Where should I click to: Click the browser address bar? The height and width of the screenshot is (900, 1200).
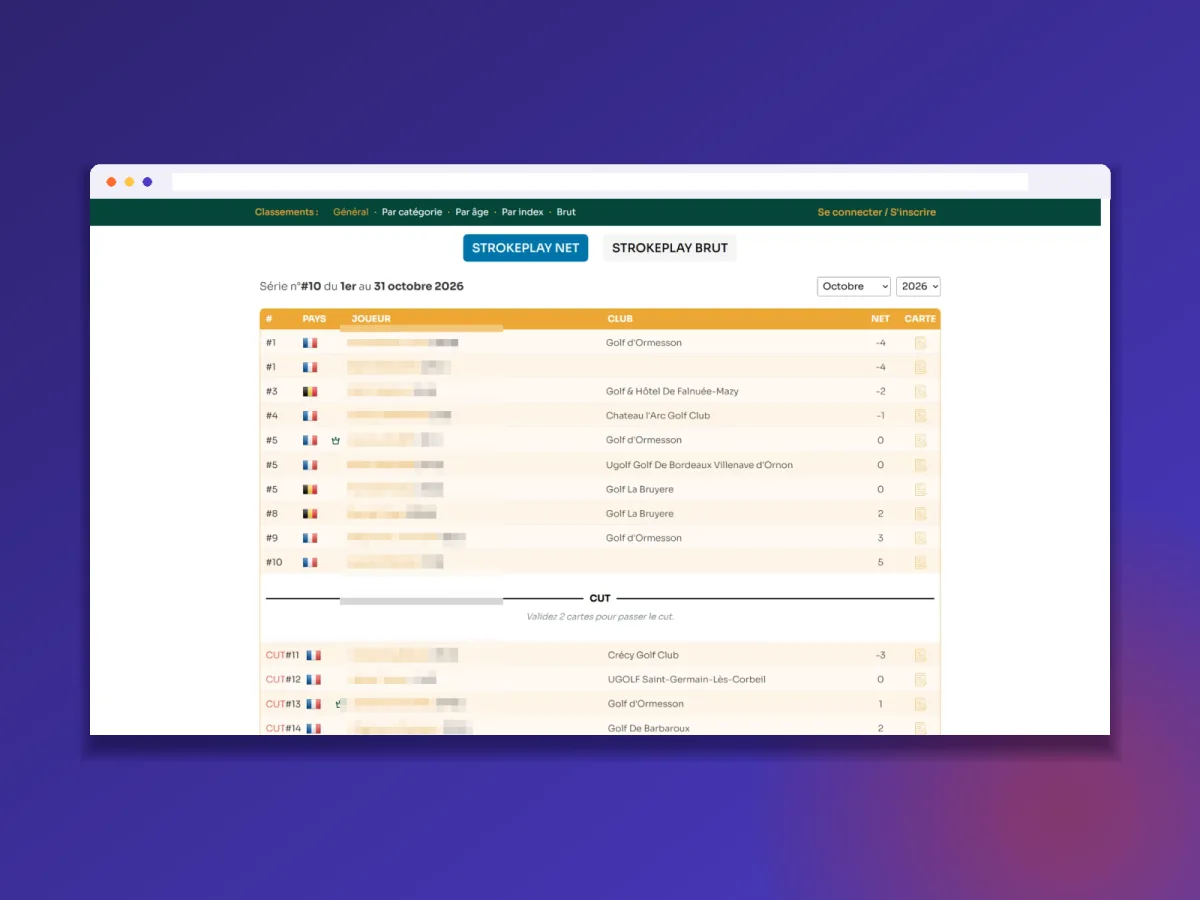600,182
